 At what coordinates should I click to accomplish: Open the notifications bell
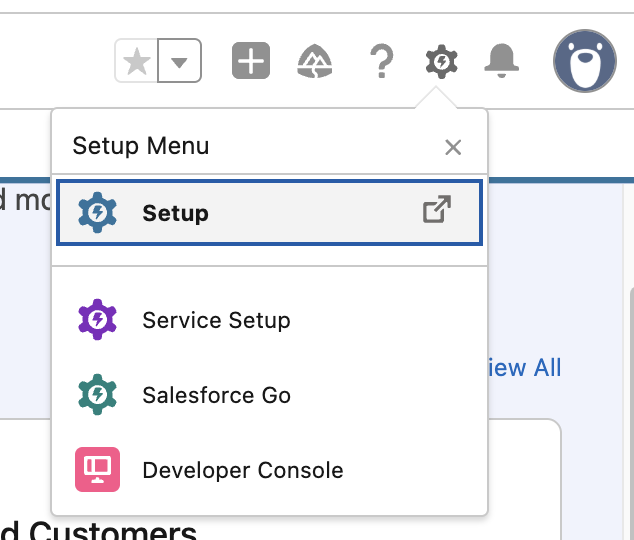point(501,61)
